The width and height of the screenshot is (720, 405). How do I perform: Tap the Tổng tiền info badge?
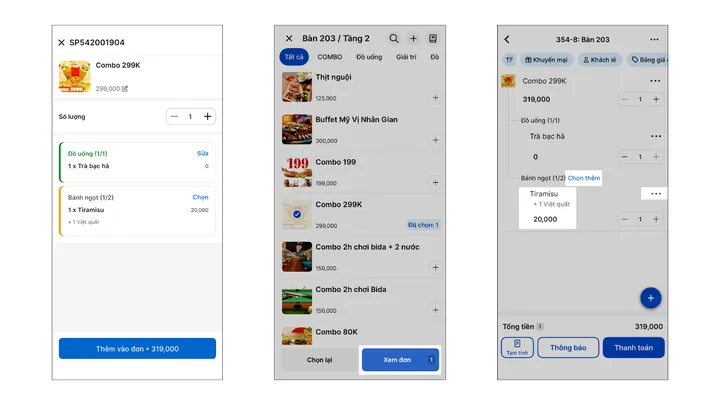(540, 326)
